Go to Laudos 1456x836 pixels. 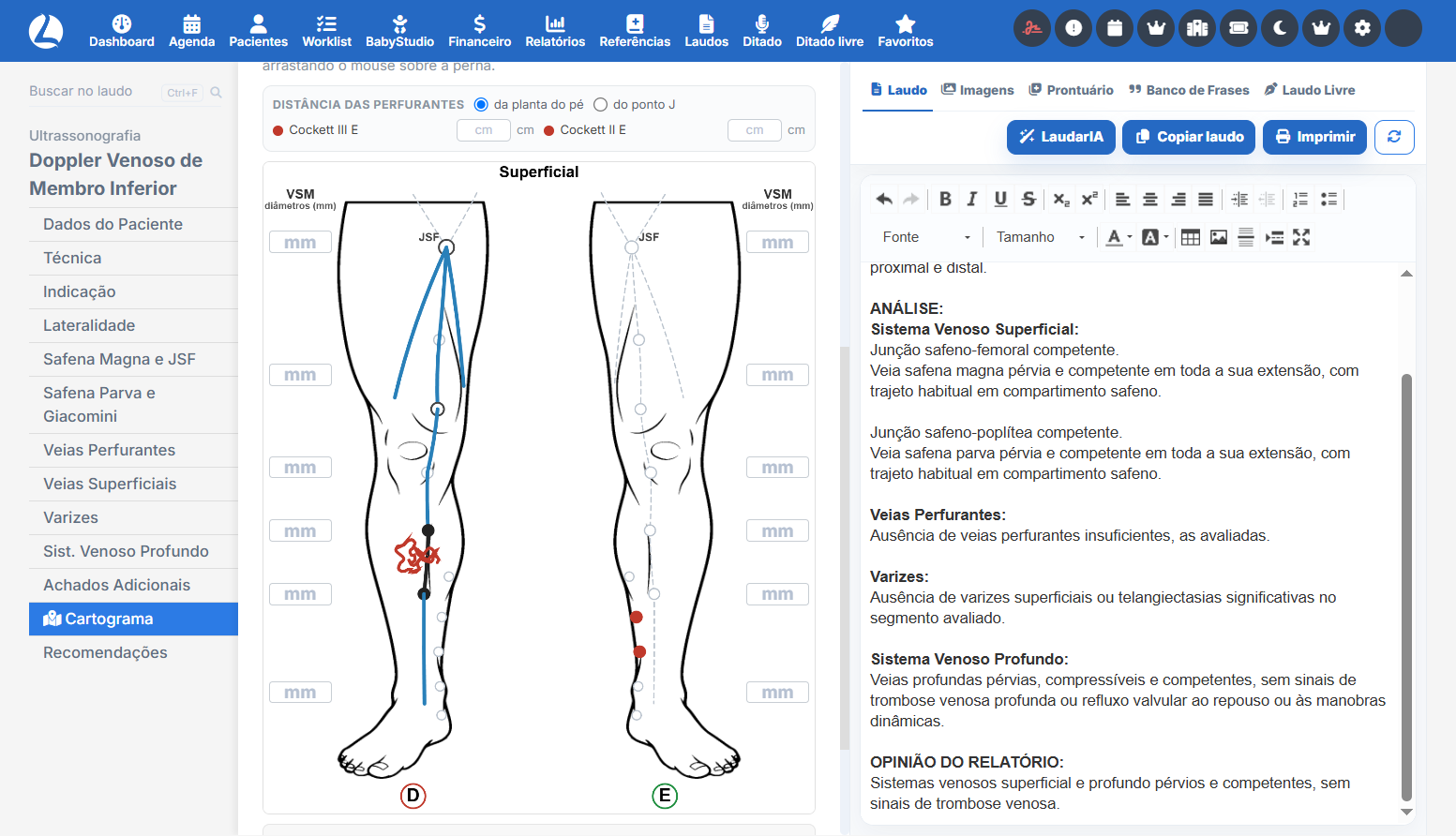[x=706, y=31]
